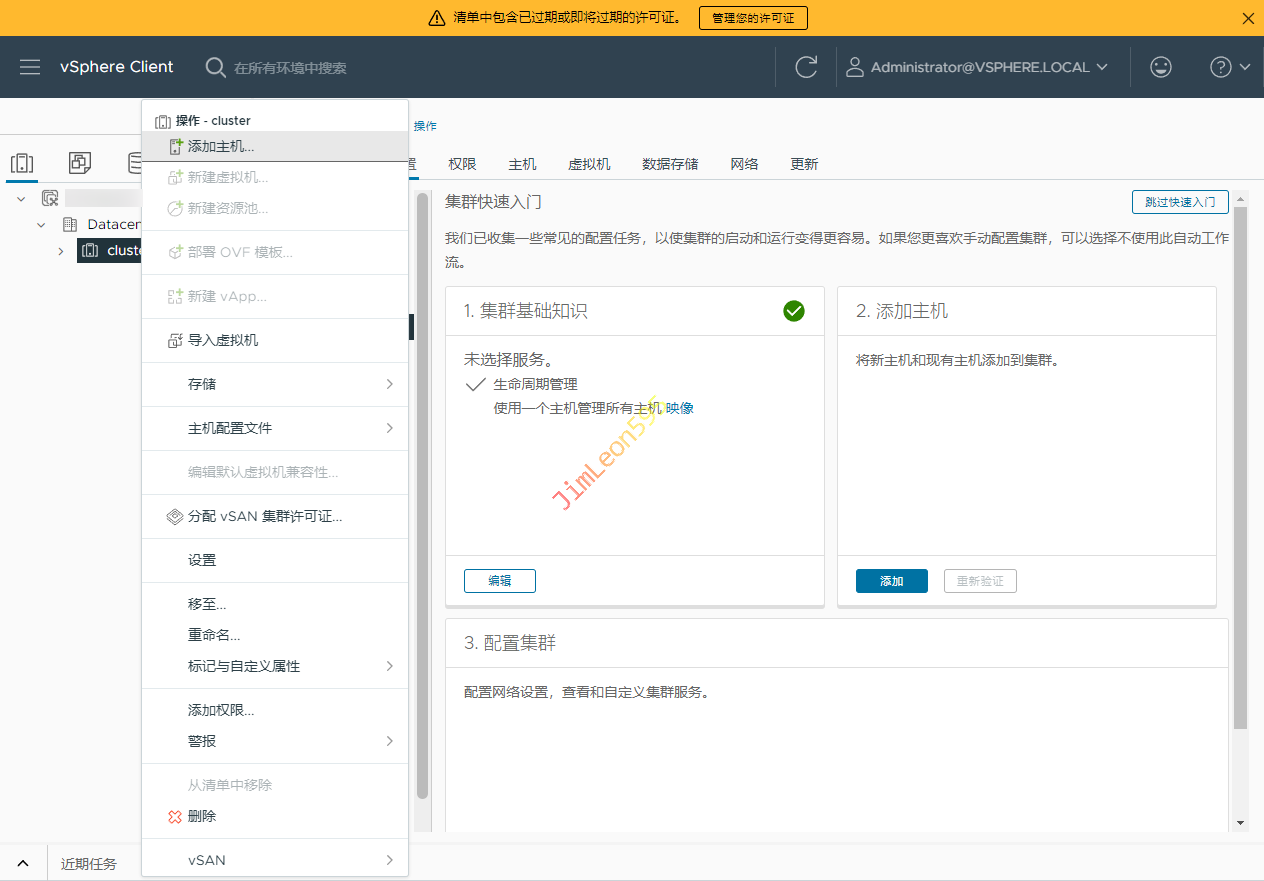The width and height of the screenshot is (1264, 881).
Task: Collapse the Datacenter tree node
Action: pos(41,225)
